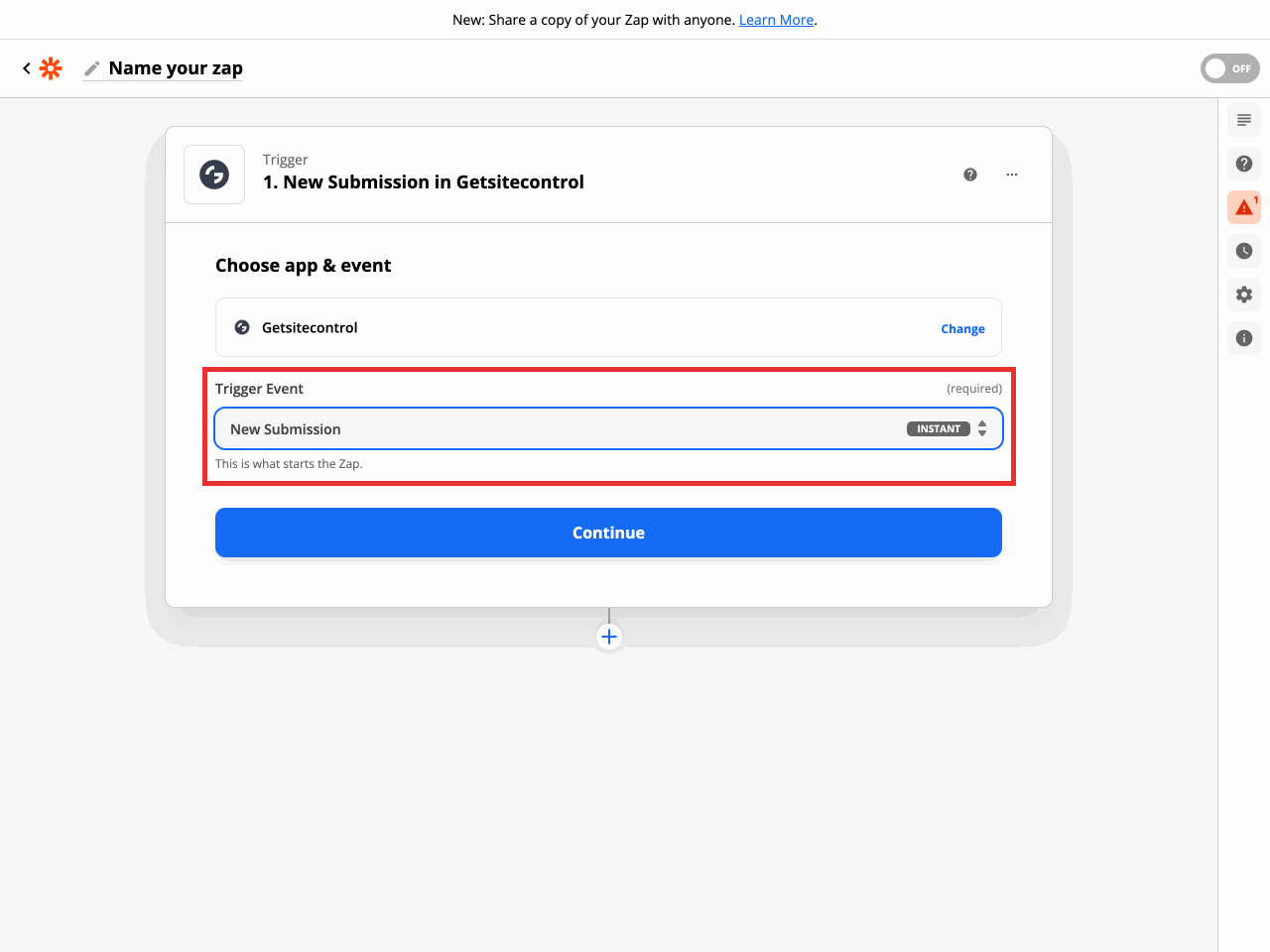Click the Getsitecontrol app logo in trigger header
This screenshot has height=952, width=1270.
click(x=214, y=175)
